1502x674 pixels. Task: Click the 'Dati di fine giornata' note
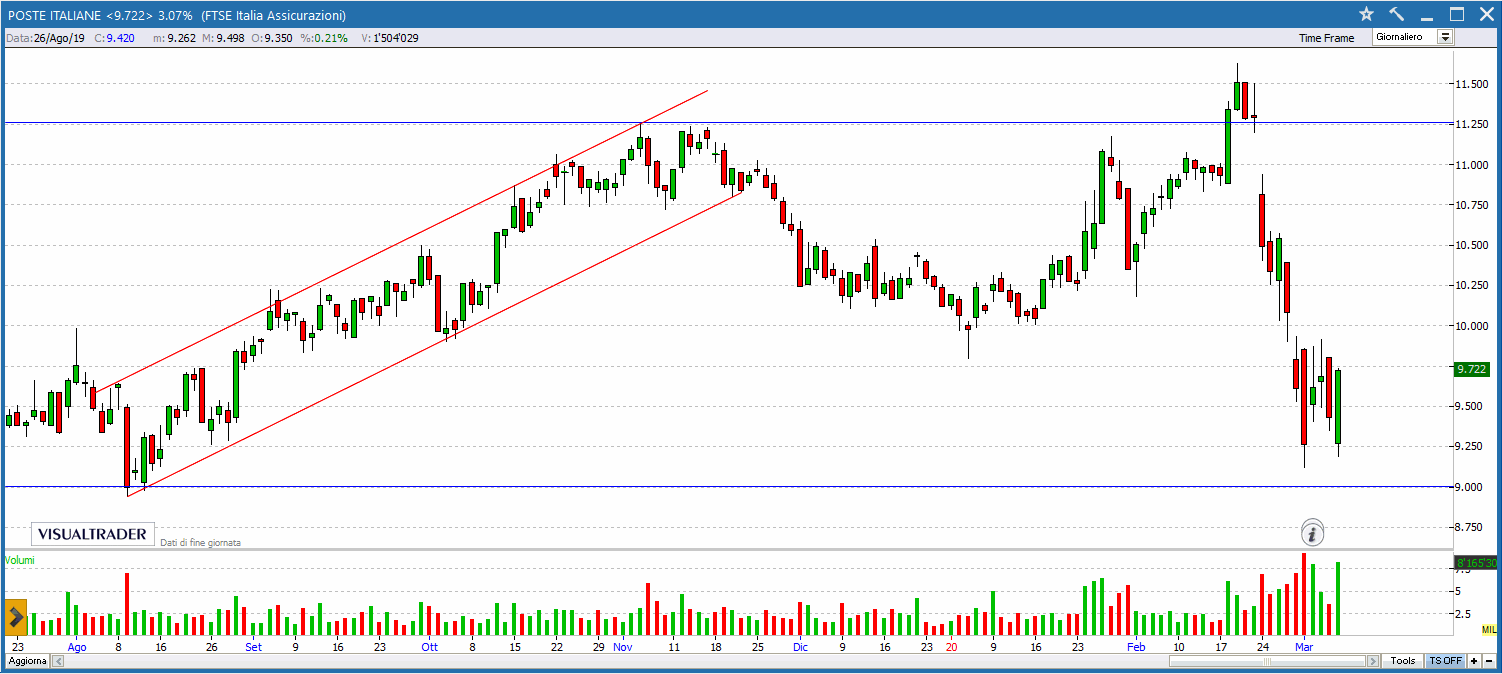pos(200,542)
